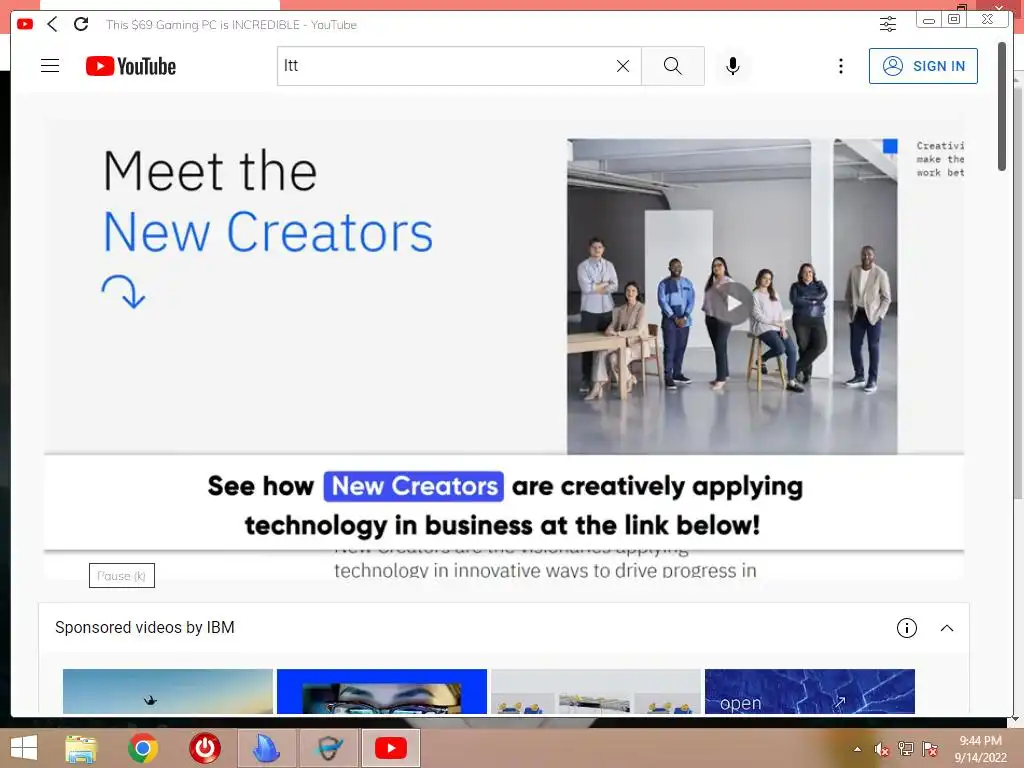Open the hamburger guide menu
This screenshot has height=768, width=1024.
[50, 66]
